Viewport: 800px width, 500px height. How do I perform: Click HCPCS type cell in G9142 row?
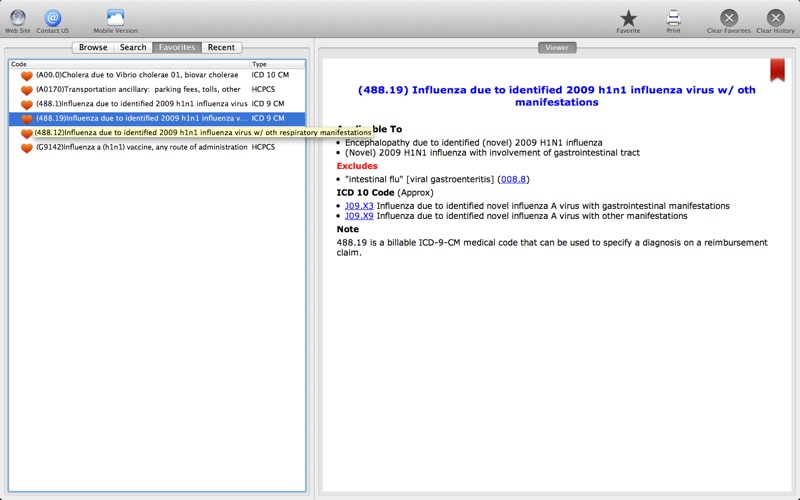point(263,147)
